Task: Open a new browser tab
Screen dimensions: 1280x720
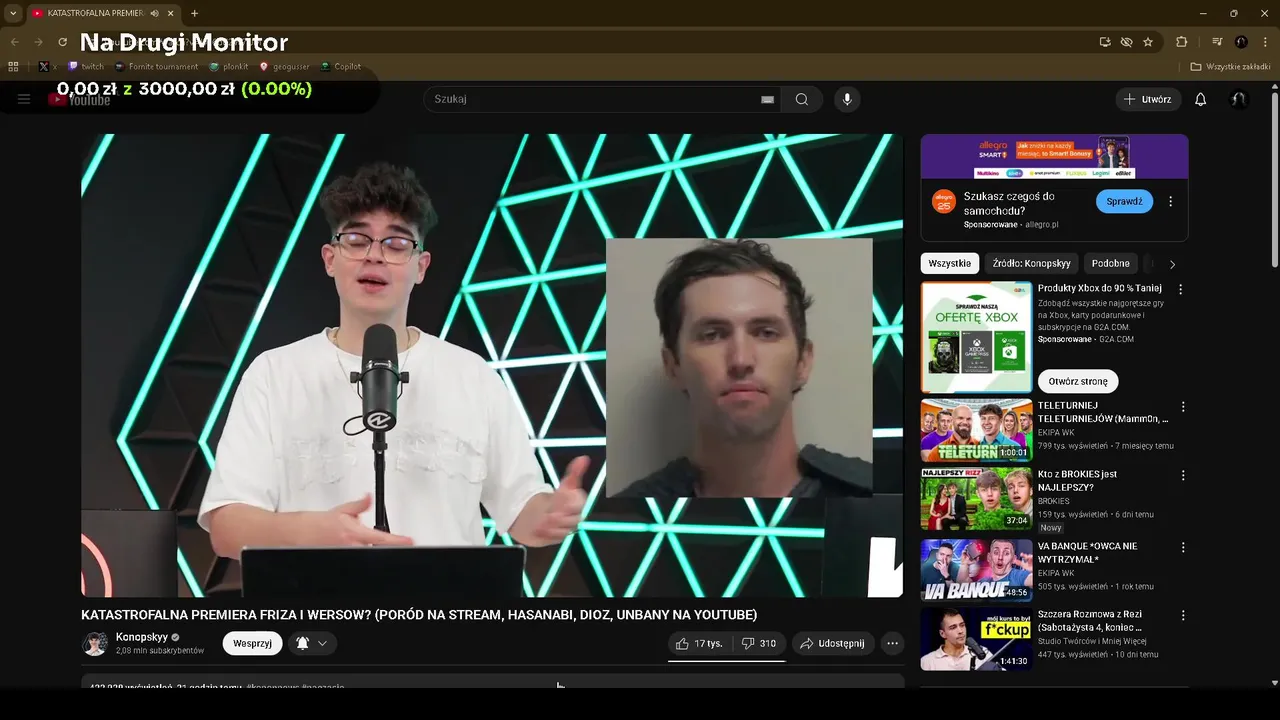Action: tap(194, 13)
